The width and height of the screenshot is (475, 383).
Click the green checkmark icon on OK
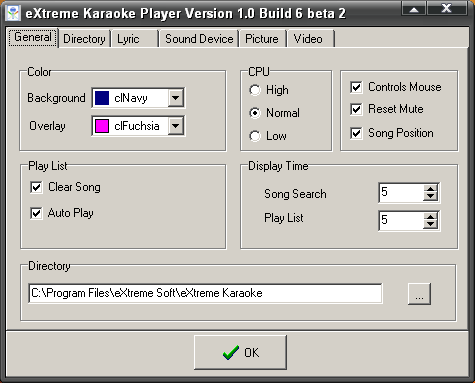pyautogui.click(x=231, y=353)
